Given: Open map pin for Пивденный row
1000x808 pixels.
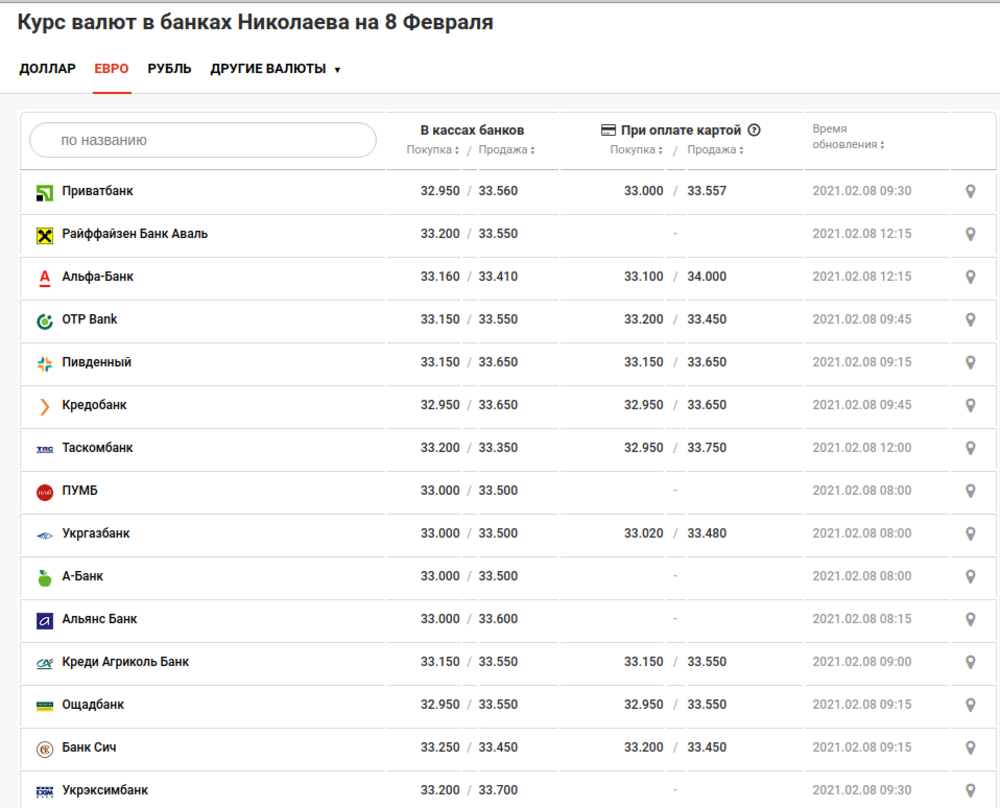Looking at the screenshot, I should click(970, 362).
